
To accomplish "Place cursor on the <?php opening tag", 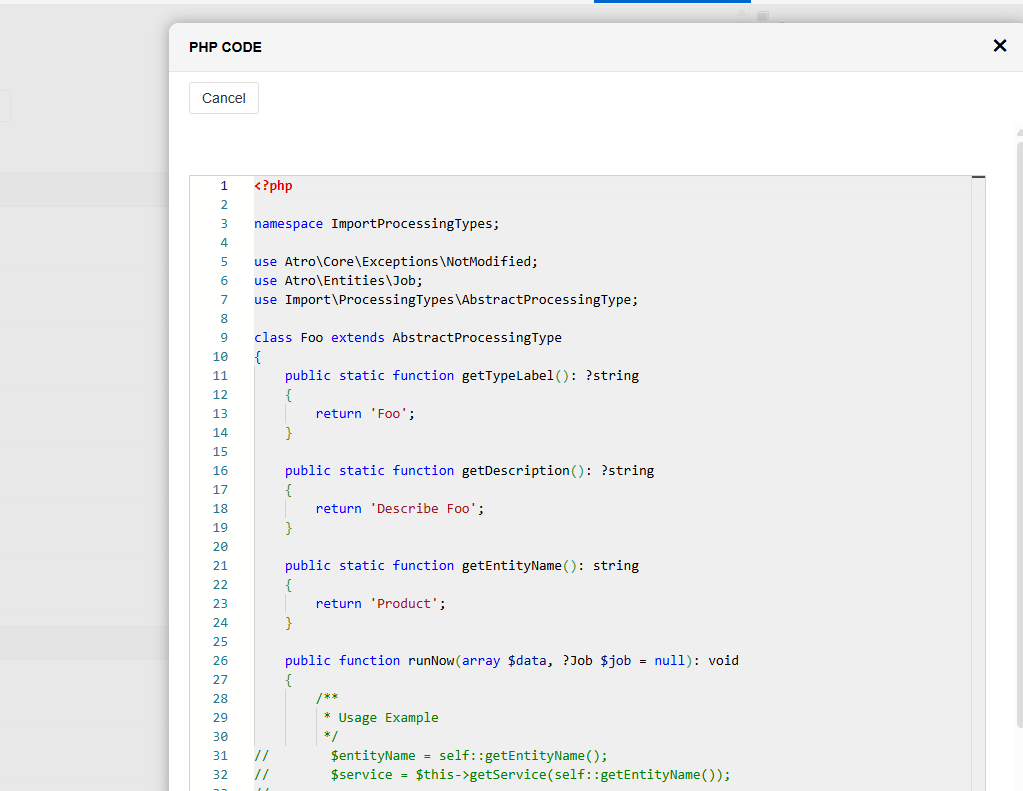I will click(273, 186).
